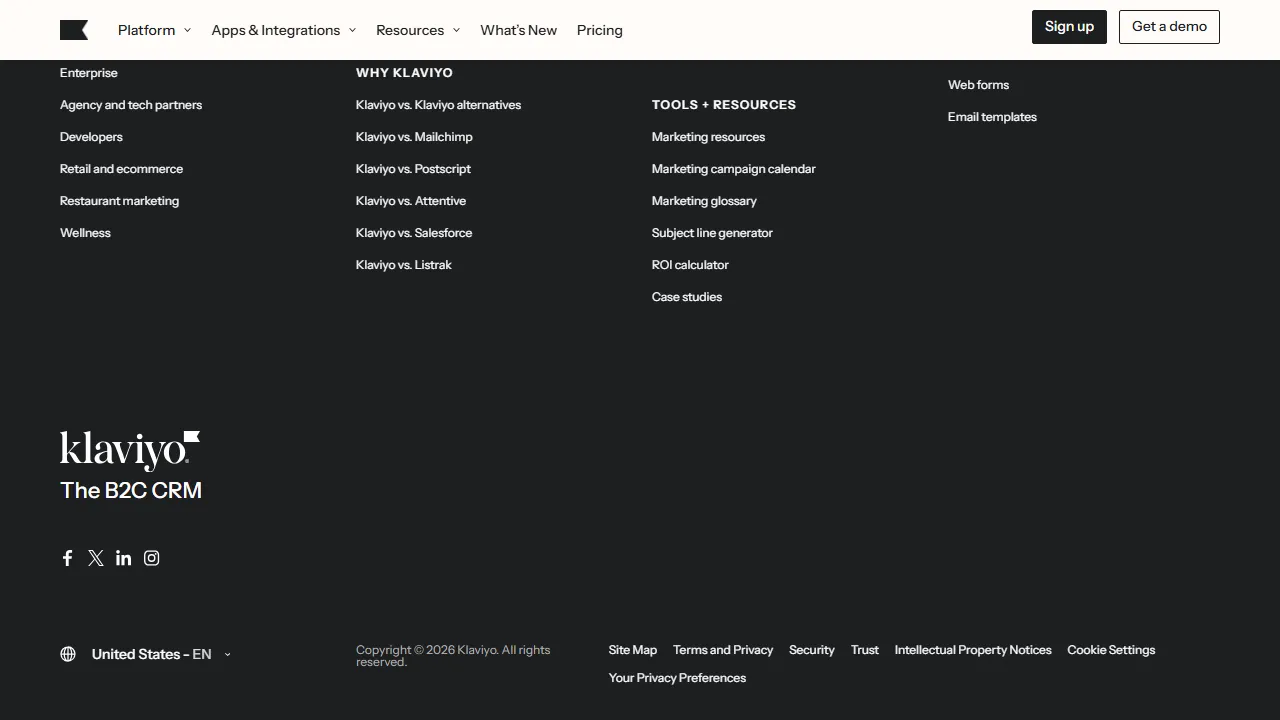Open Subject line generator link

[x=712, y=233]
